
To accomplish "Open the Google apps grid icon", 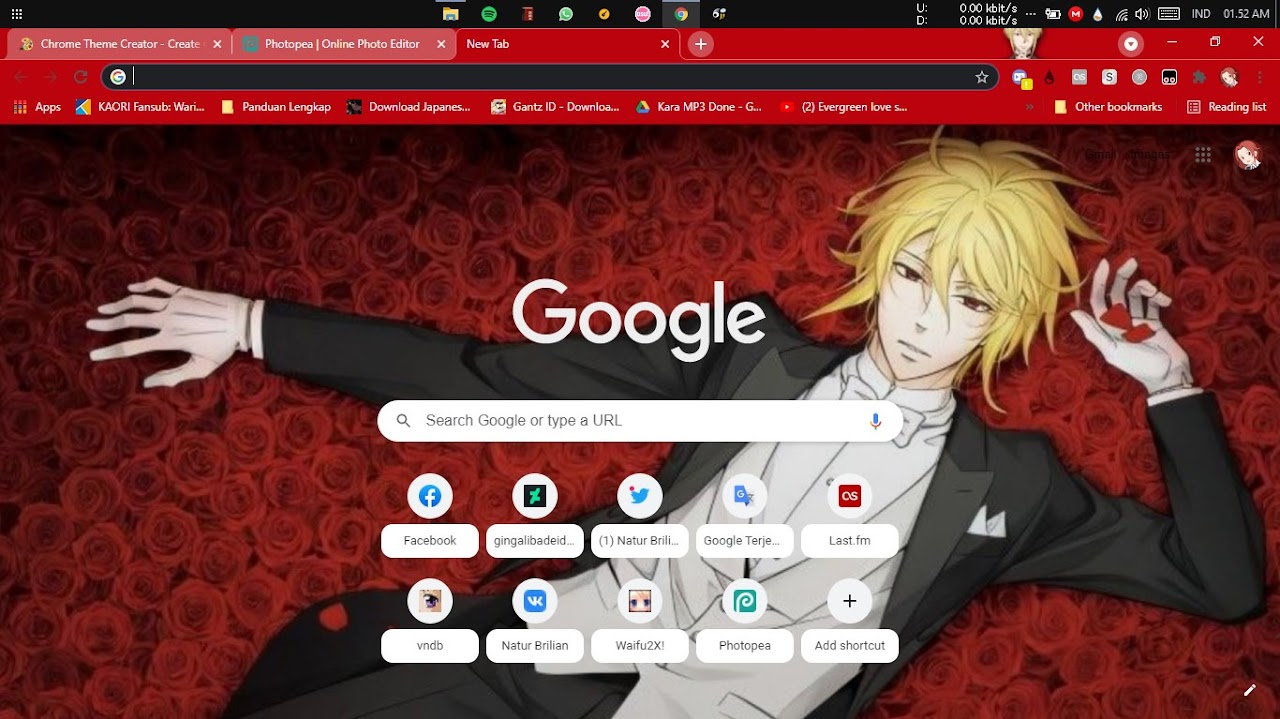I will click(x=1203, y=154).
